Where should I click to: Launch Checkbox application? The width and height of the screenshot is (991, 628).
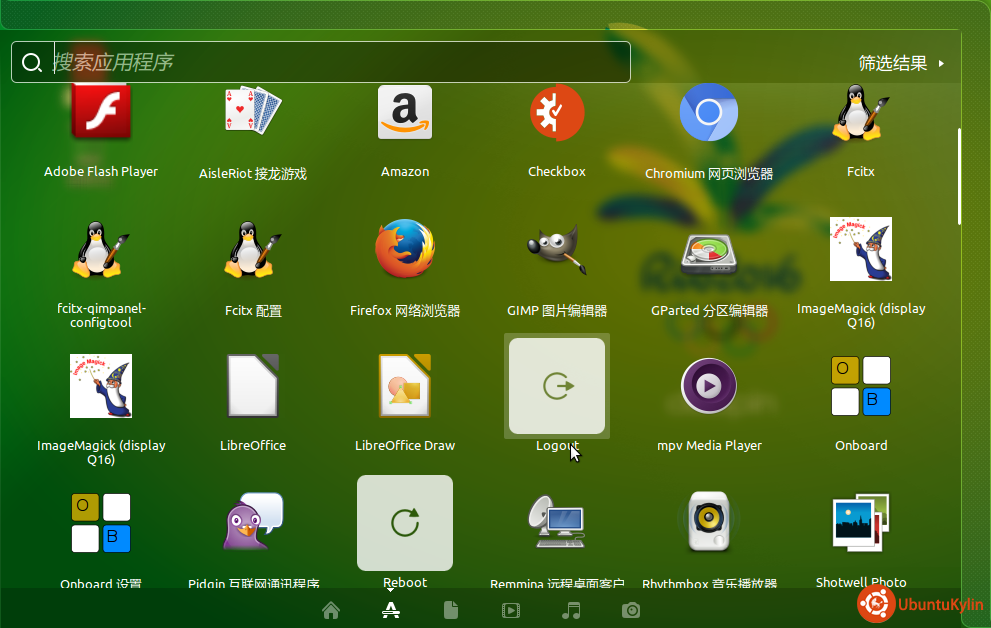coord(557,113)
